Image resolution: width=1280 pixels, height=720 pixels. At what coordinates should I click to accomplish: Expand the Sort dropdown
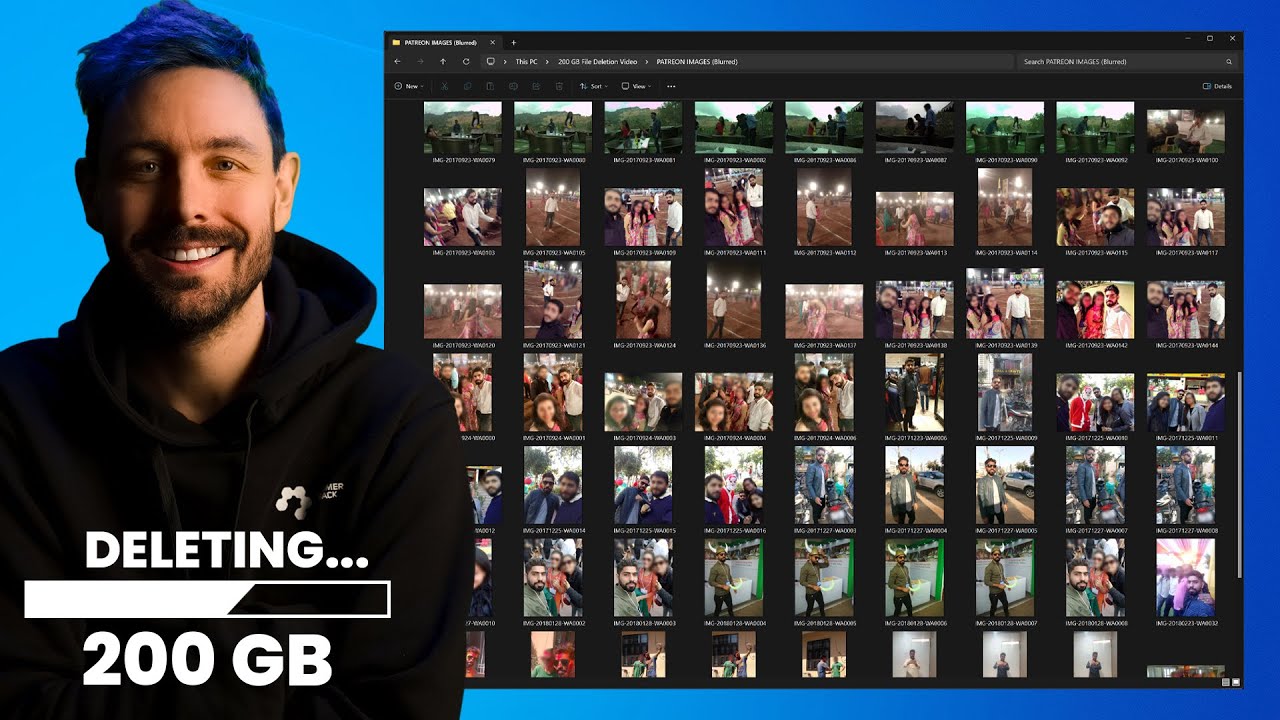coord(593,87)
